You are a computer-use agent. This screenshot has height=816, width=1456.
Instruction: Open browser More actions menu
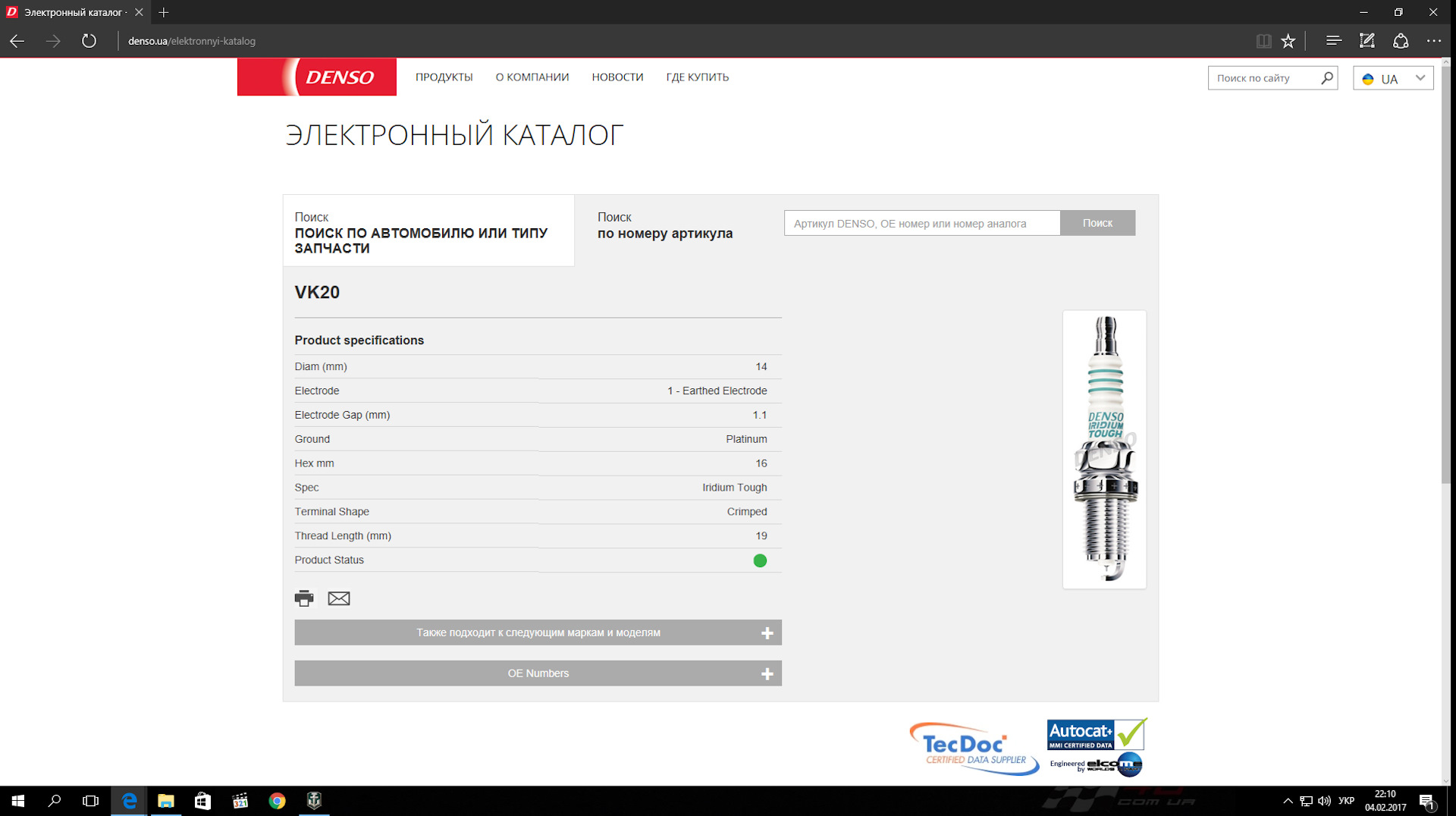click(x=1433, y=41)
